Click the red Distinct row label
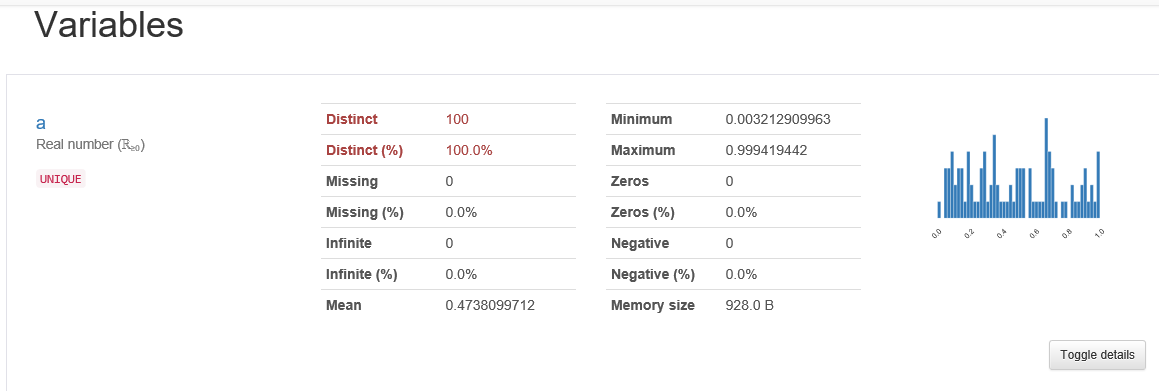 point(352,119)
